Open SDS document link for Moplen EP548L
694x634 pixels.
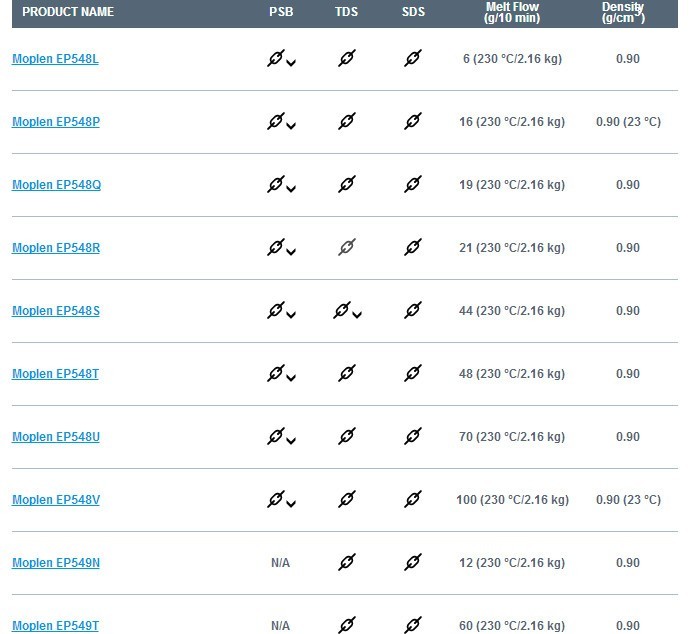click(x=413, y=58)
